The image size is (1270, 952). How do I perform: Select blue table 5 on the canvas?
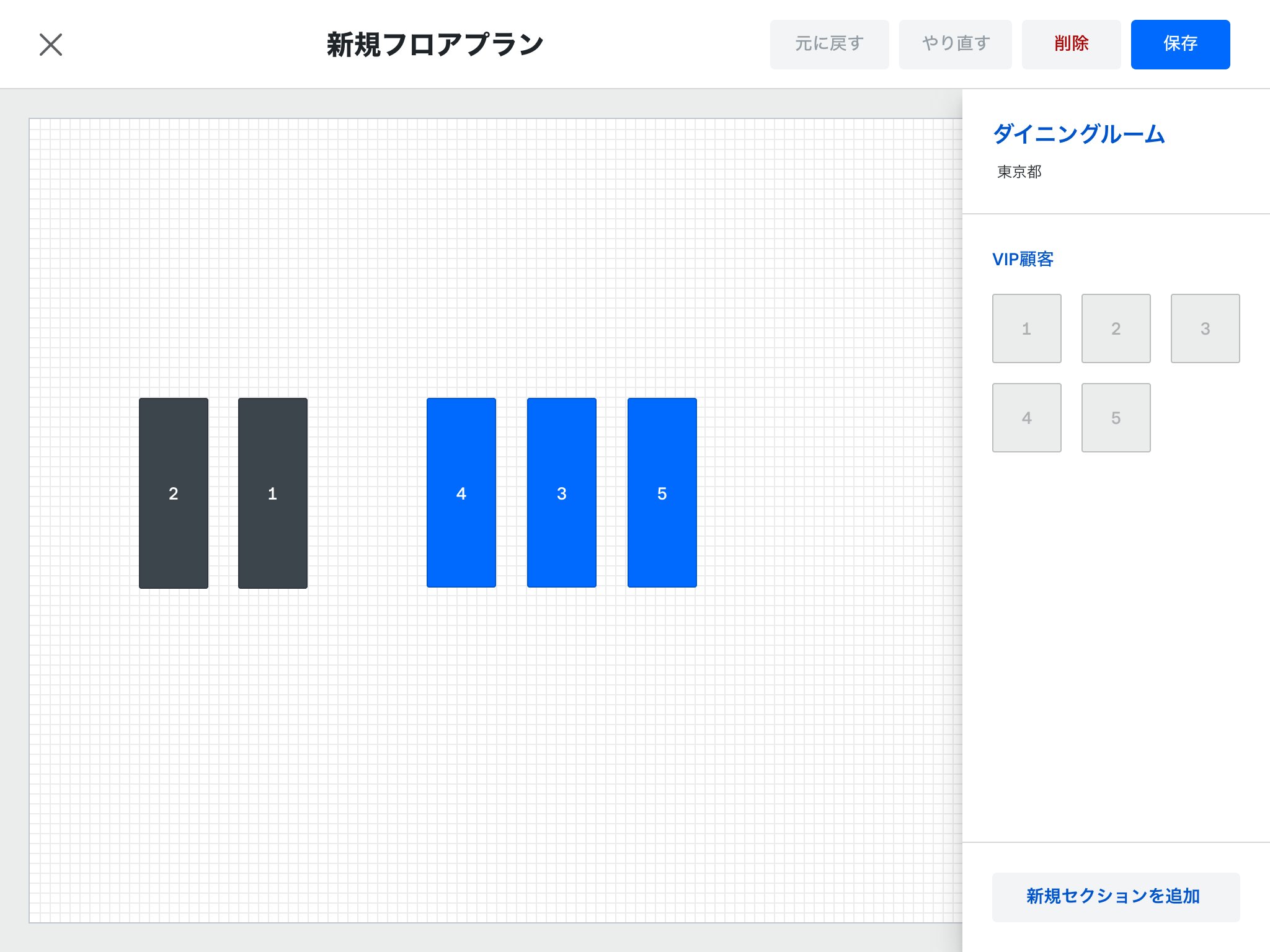click(662, 494)
